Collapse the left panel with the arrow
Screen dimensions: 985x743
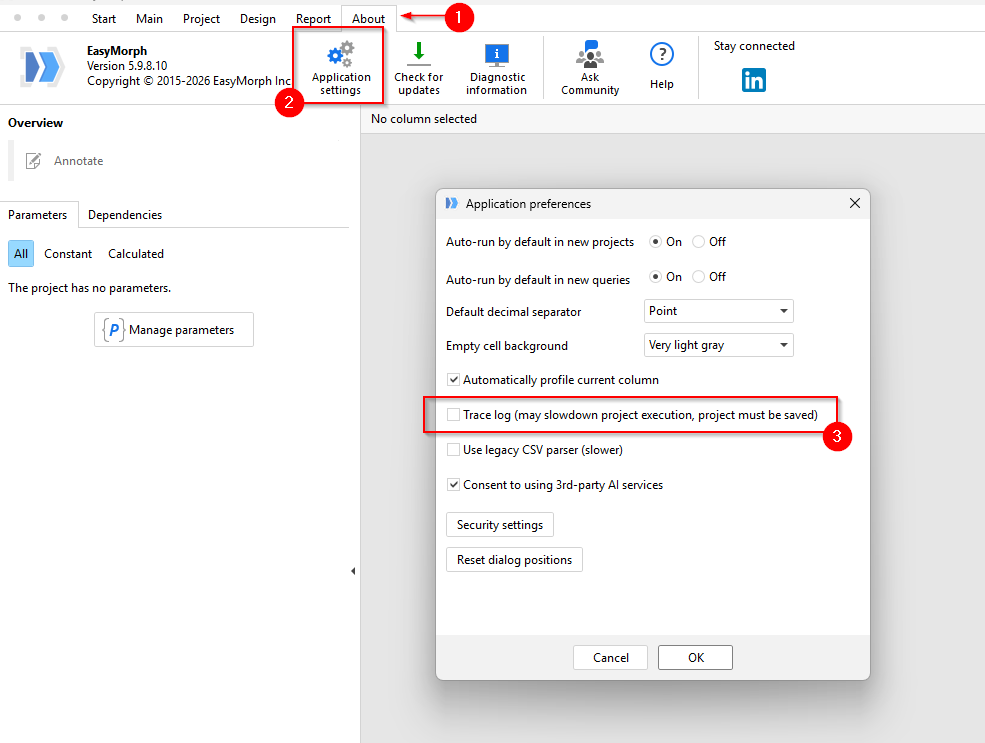352,571
